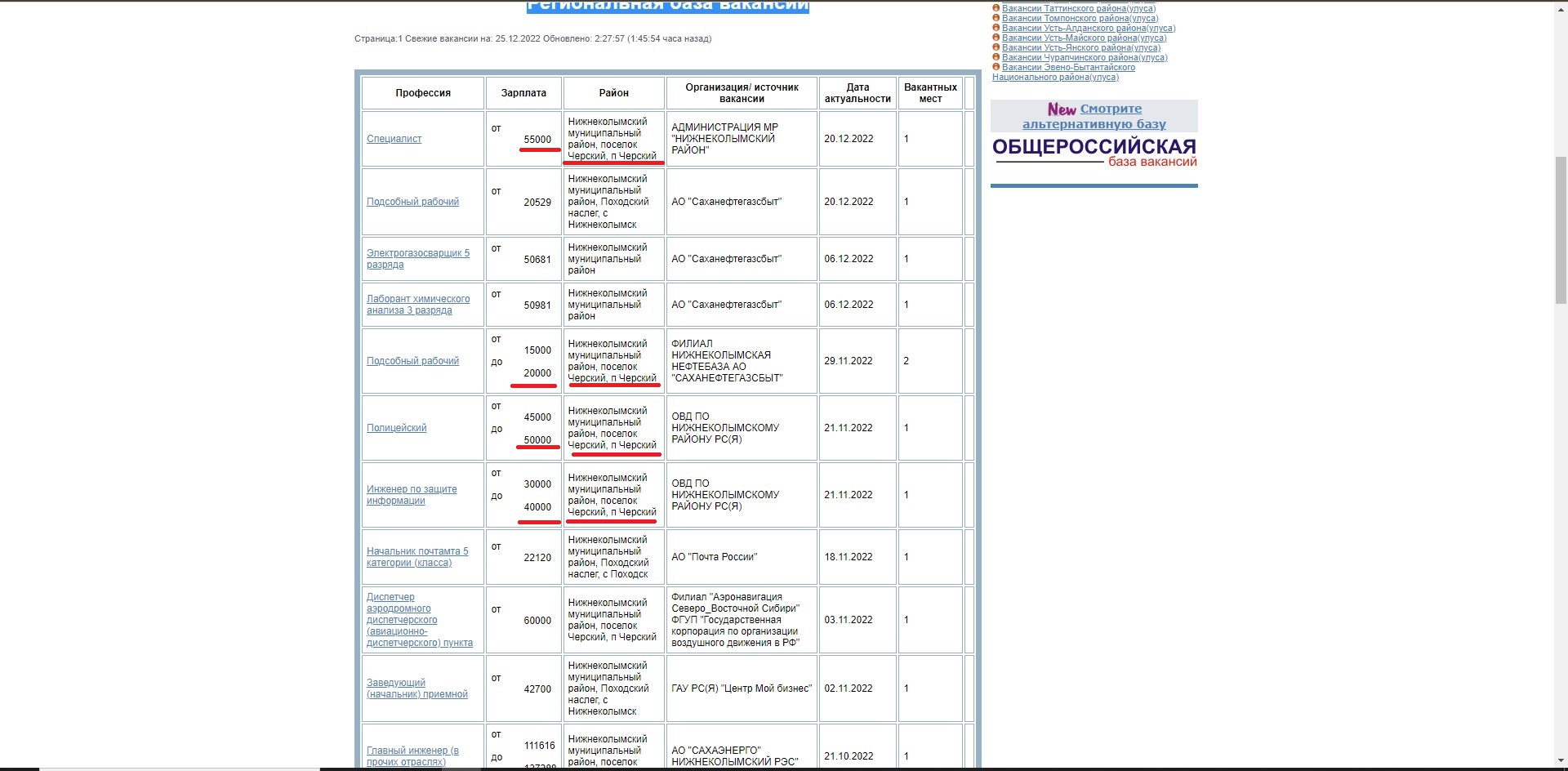This screenshot has width=1568, height=771.
Task: Click Смотрите альтернативную базу link
Action: click(x=1094, y=116)
